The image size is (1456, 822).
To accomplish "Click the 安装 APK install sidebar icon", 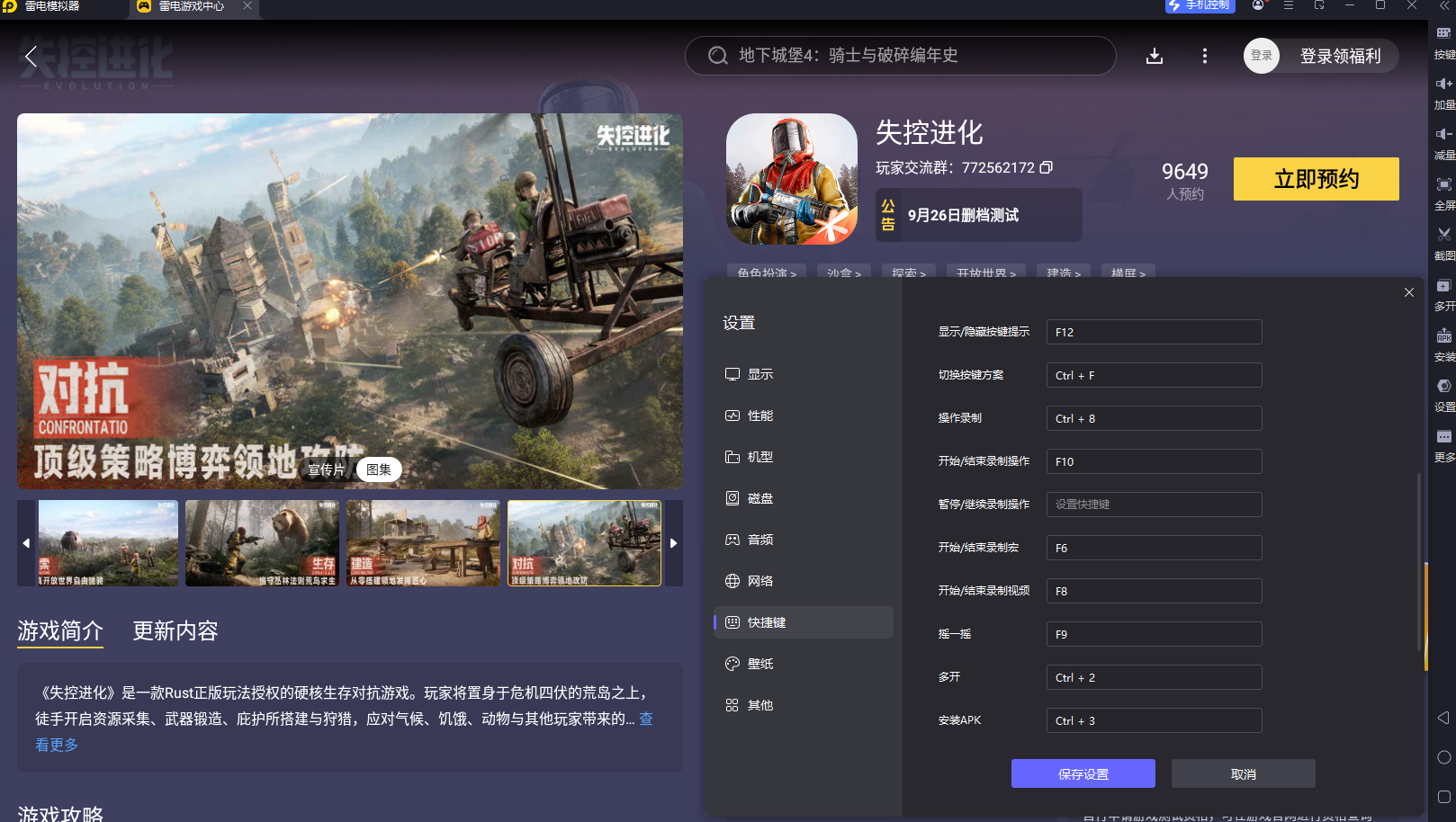I will click(1443, 336).
